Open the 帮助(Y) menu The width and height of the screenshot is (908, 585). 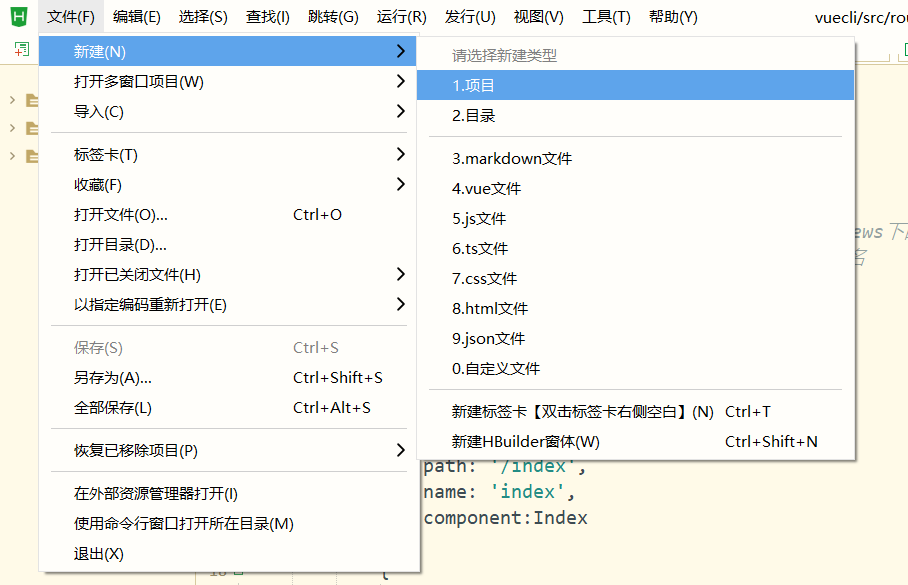tap(673, 17)
